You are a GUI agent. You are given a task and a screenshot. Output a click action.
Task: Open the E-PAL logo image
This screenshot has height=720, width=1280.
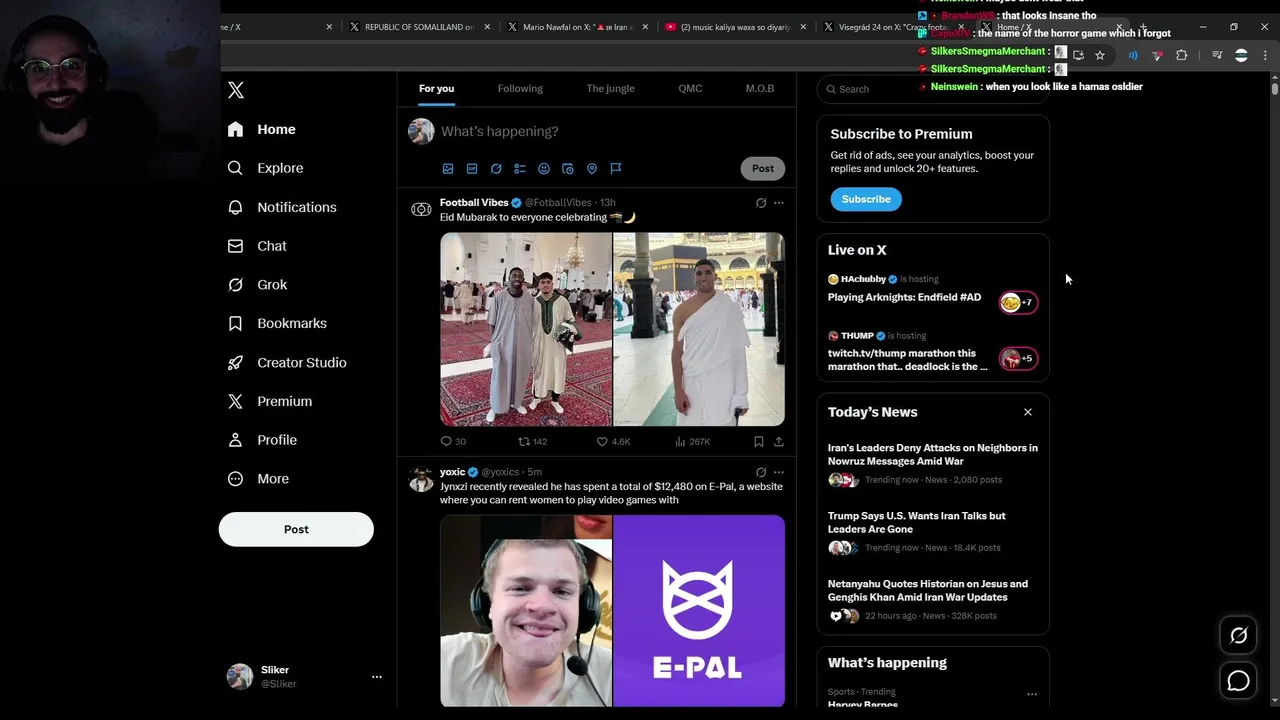point(699,611)
